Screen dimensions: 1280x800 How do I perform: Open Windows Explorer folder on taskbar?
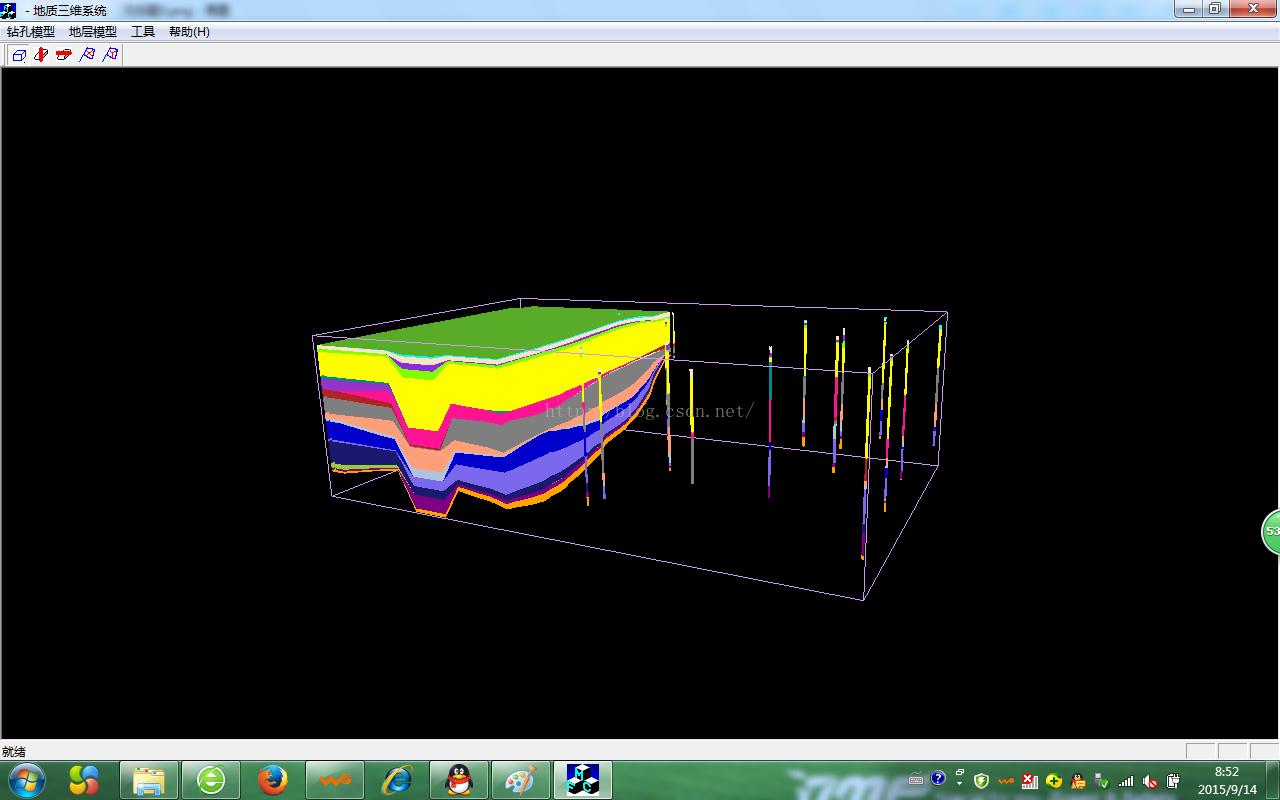pos(149,780)
